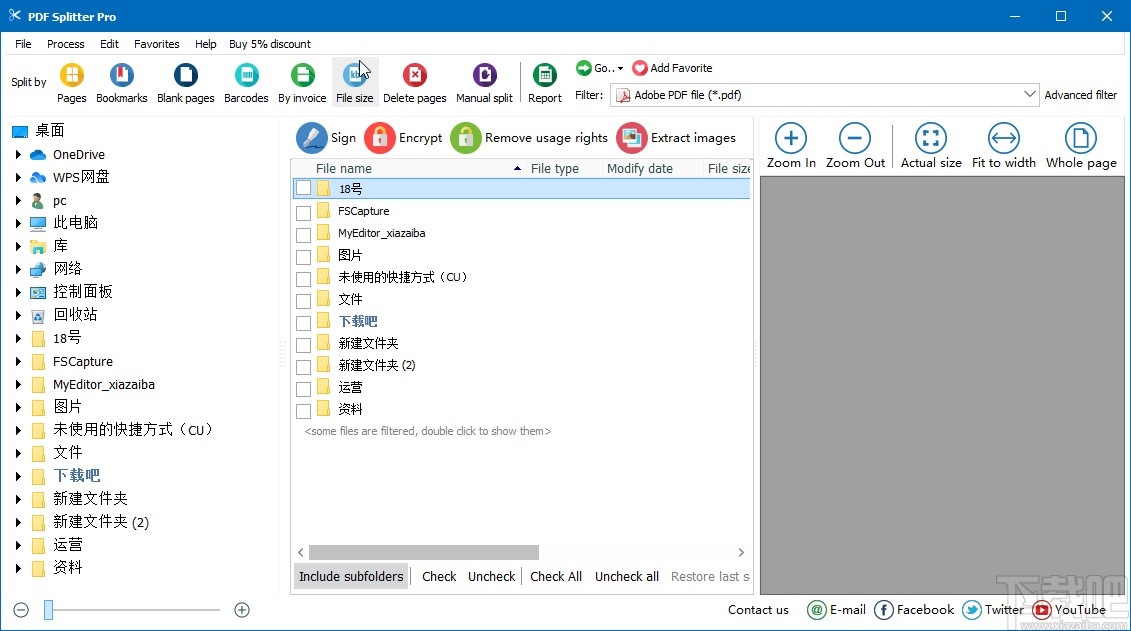1131x631 pixels.
Task: Check the 文件 folder checkbox in list
Action: click(304, 300)
